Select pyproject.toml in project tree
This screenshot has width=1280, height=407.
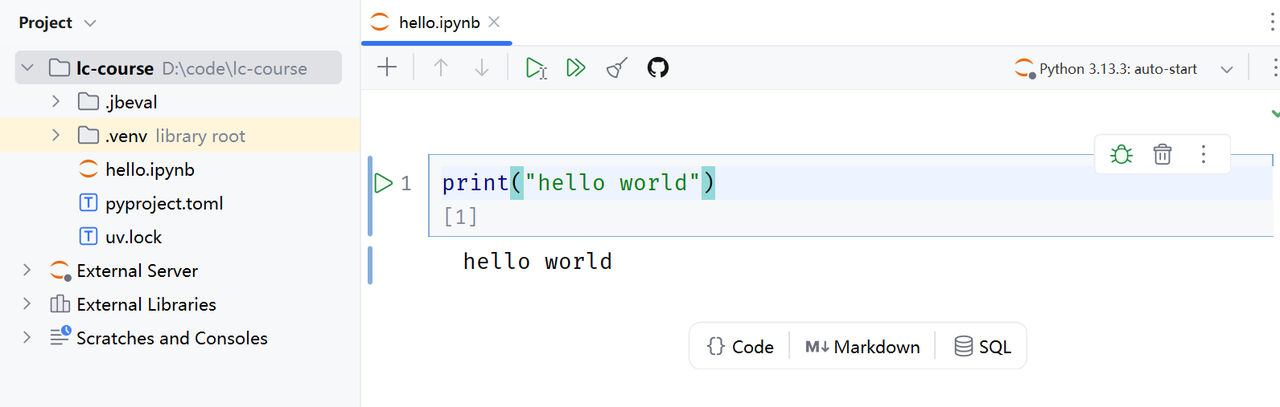click(x=164, y=203)
